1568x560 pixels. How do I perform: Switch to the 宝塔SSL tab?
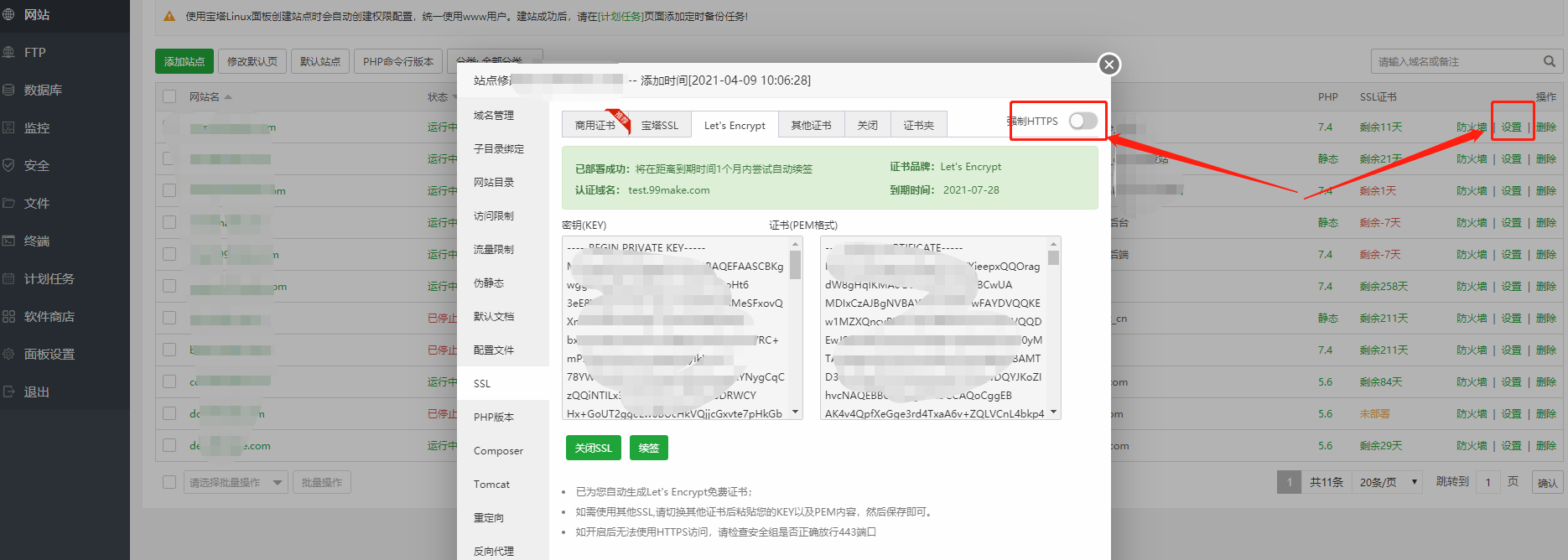point(659,125)
